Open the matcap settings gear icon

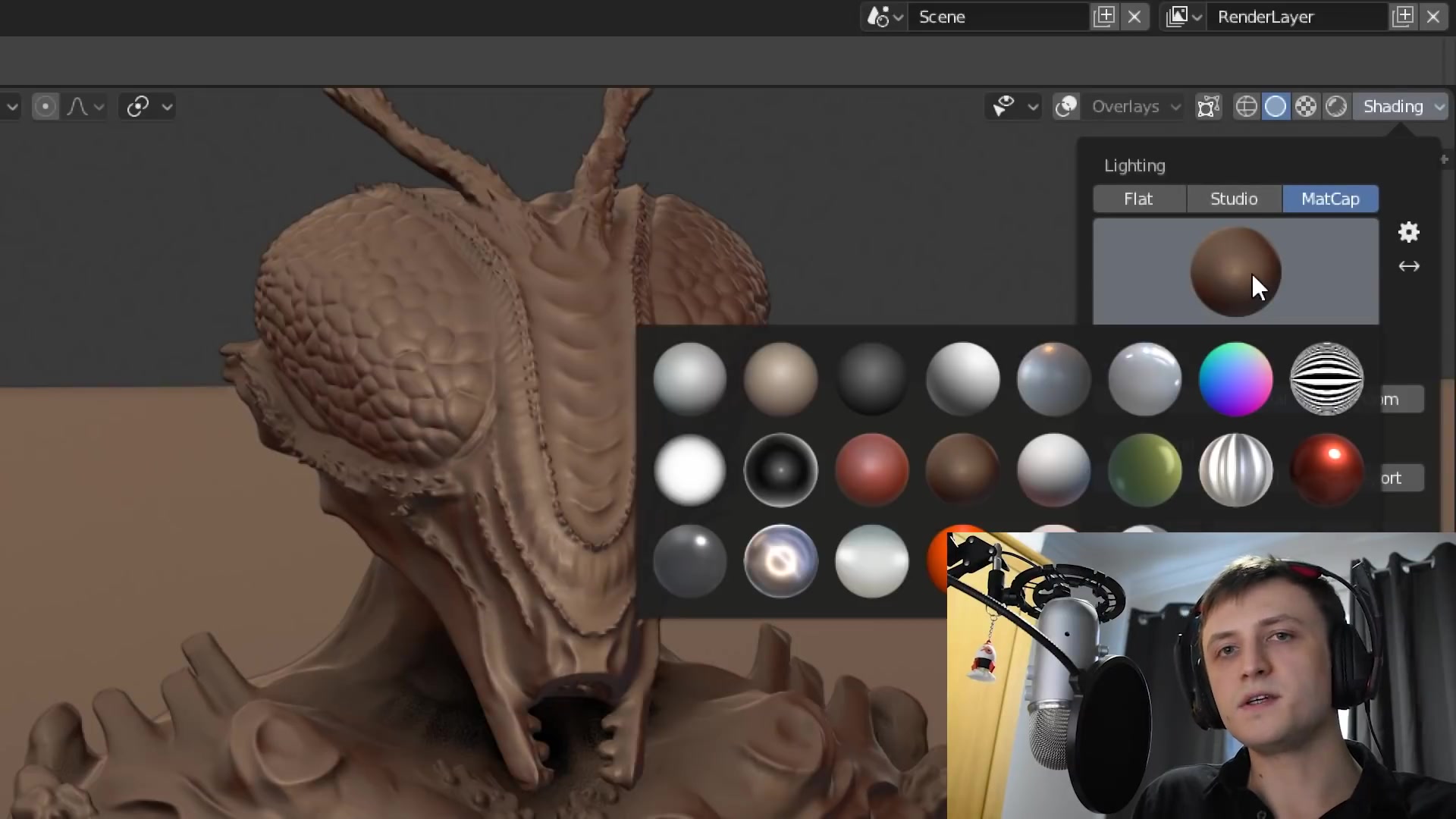coord(1409,232)
